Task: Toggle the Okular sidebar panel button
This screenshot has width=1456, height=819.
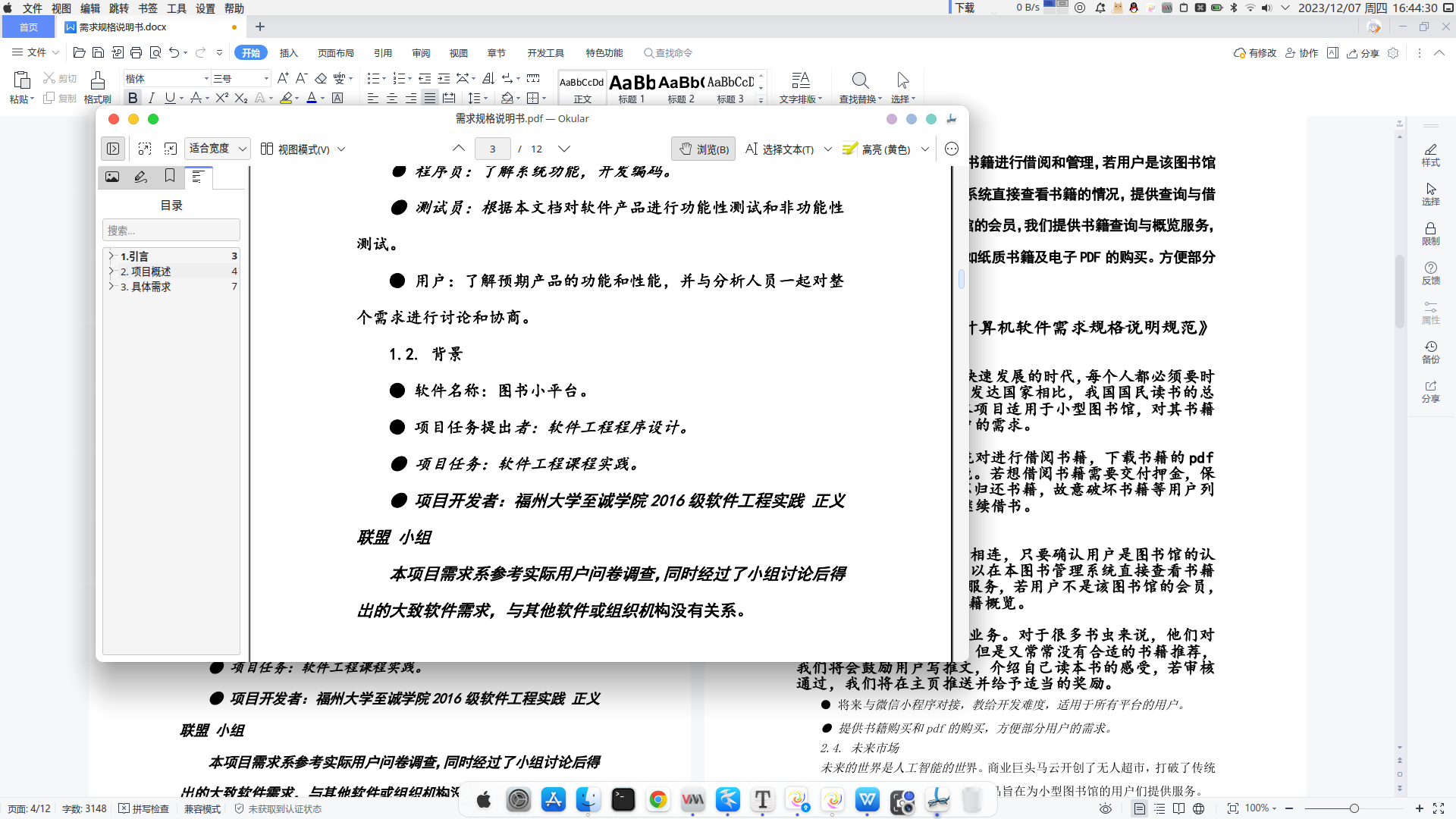Action: tap(113, 149)
